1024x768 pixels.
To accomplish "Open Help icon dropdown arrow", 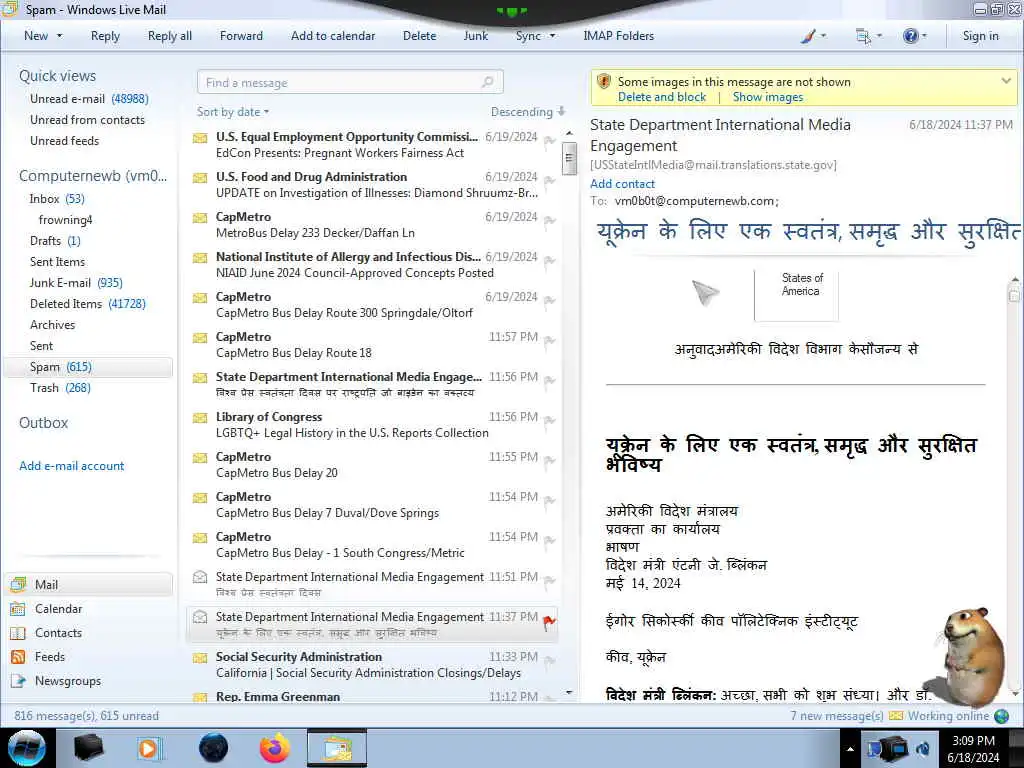I will (924, 36).
